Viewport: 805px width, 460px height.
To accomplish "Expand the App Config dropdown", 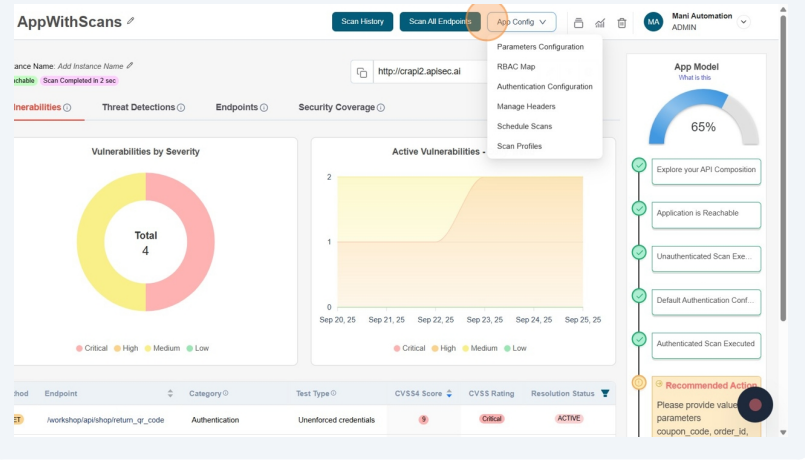I will [521, 22].
